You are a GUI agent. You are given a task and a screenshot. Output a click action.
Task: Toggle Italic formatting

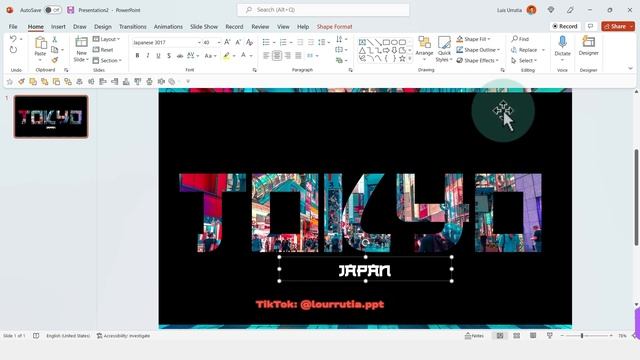point(148,56)
